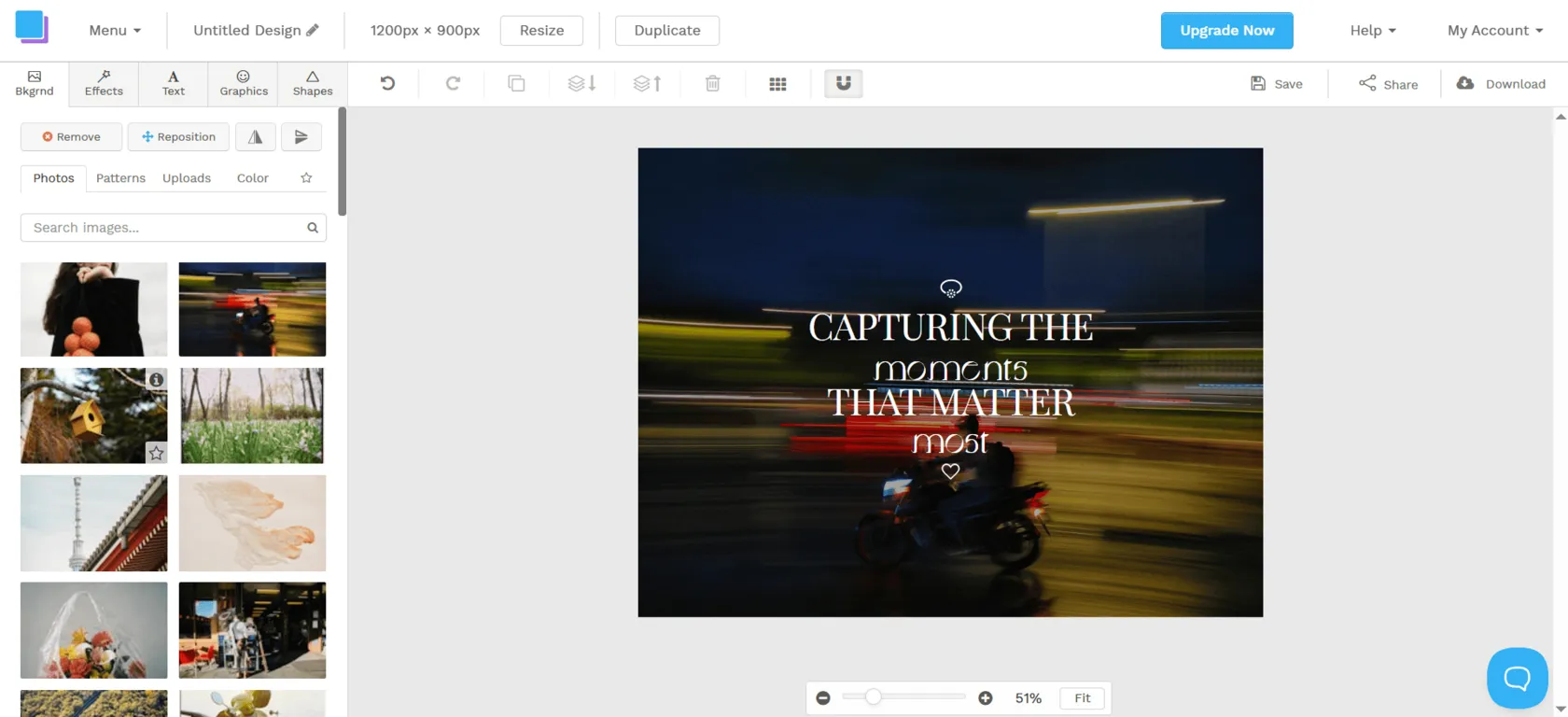The height and width of the screenshot is (717, 1568).
Task: Bring layer forward using layers-up icon
Action: (x=647, y=84)
